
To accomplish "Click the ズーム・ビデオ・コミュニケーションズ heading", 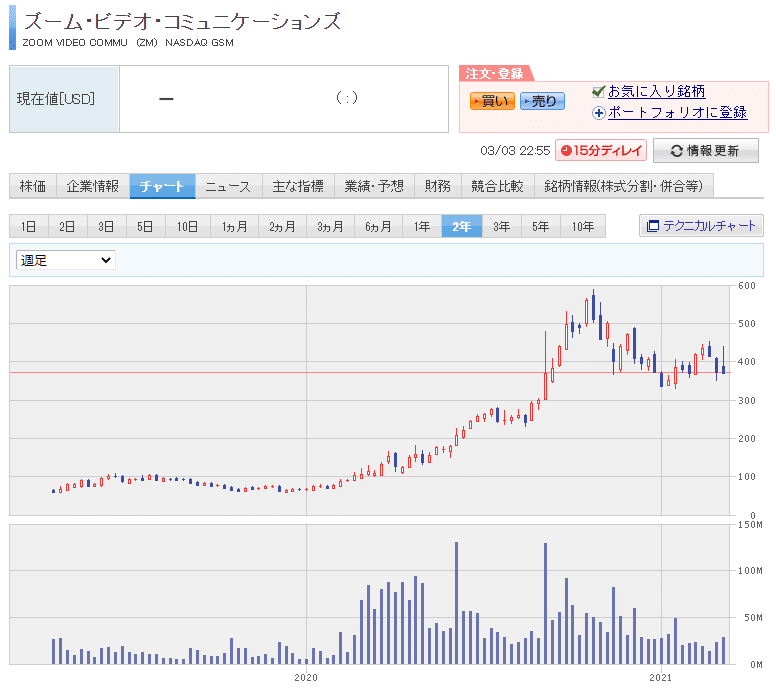I will [182, 21].
